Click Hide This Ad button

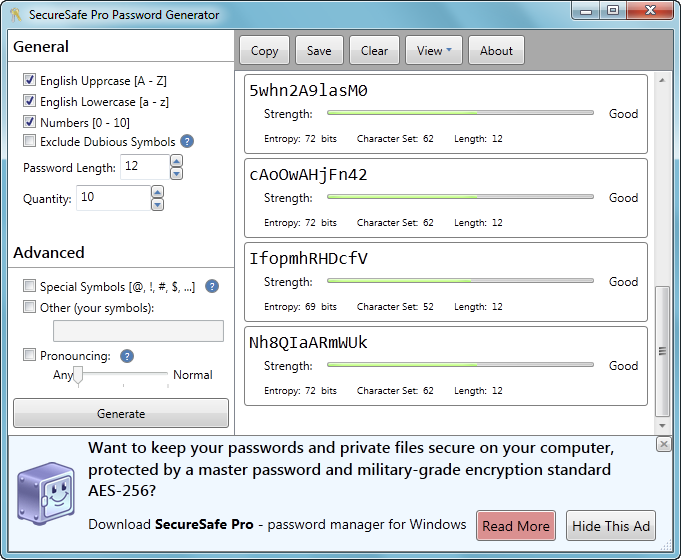tap(611, 526)
